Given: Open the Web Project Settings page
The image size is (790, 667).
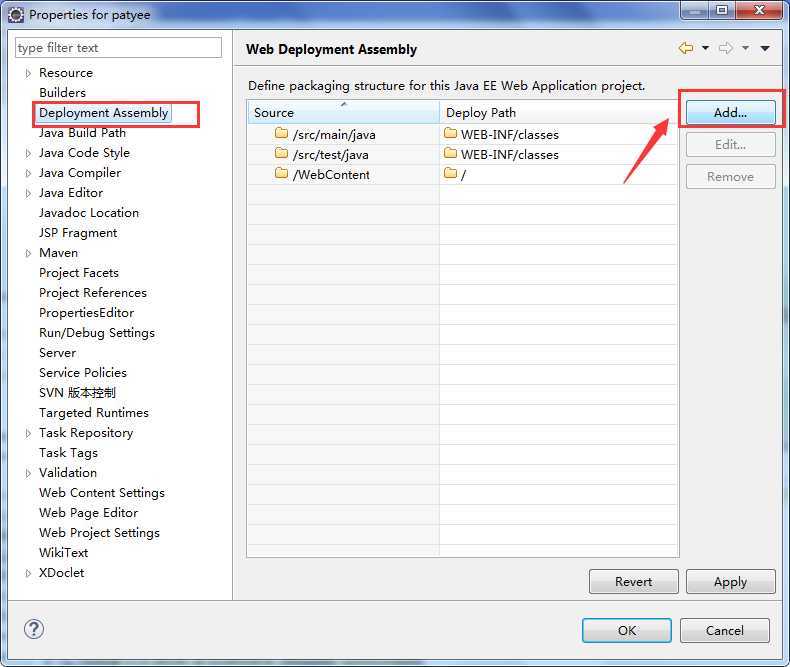Looking at the screenshot, I should tap(100, 533).
